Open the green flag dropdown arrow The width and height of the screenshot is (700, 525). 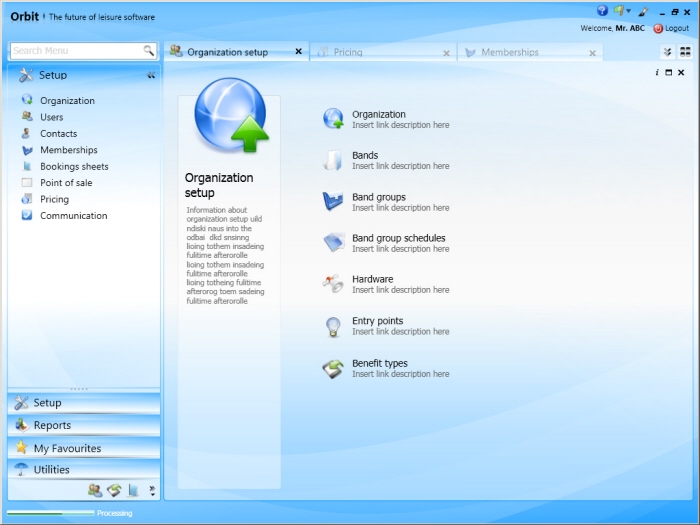629,11
